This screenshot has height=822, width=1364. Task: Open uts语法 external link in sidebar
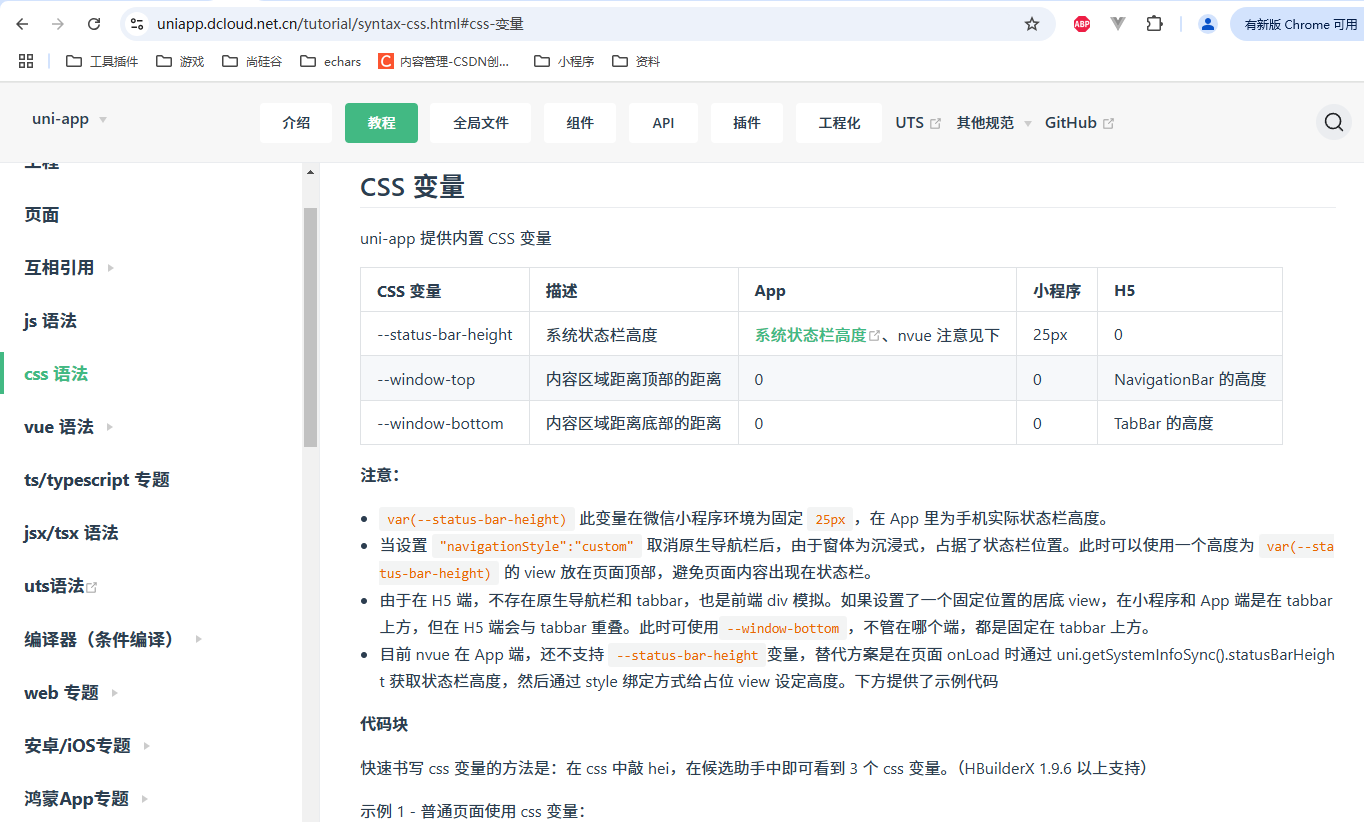(x=60, y=586)
